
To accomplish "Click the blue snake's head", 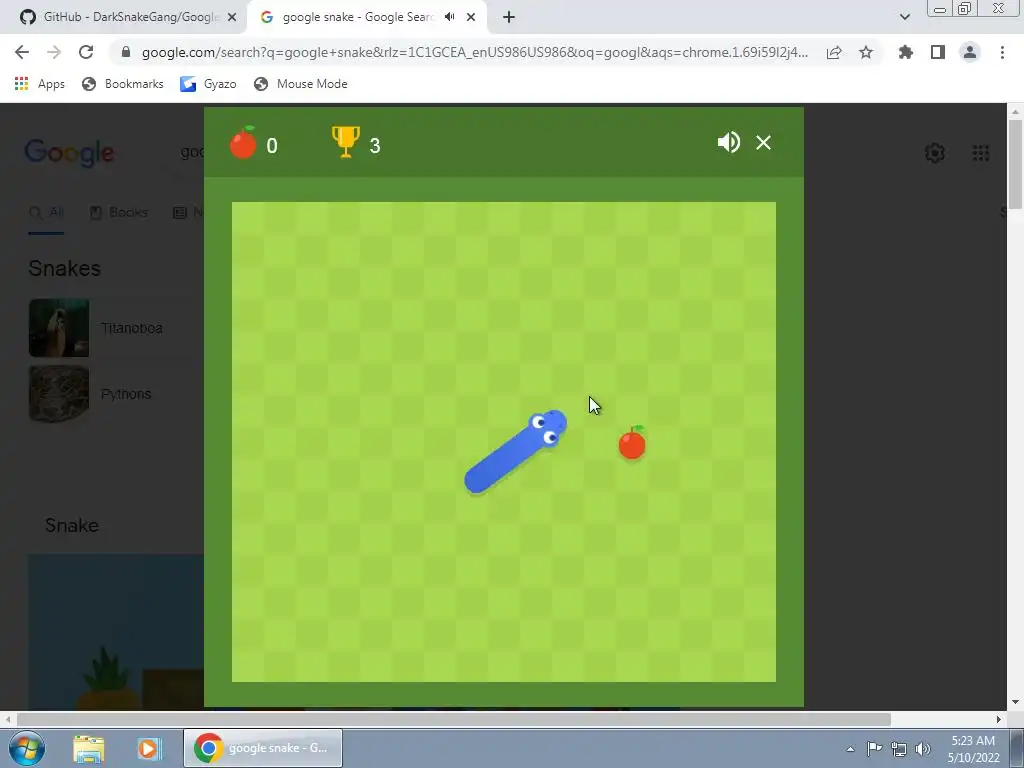I will coord(547,426).
